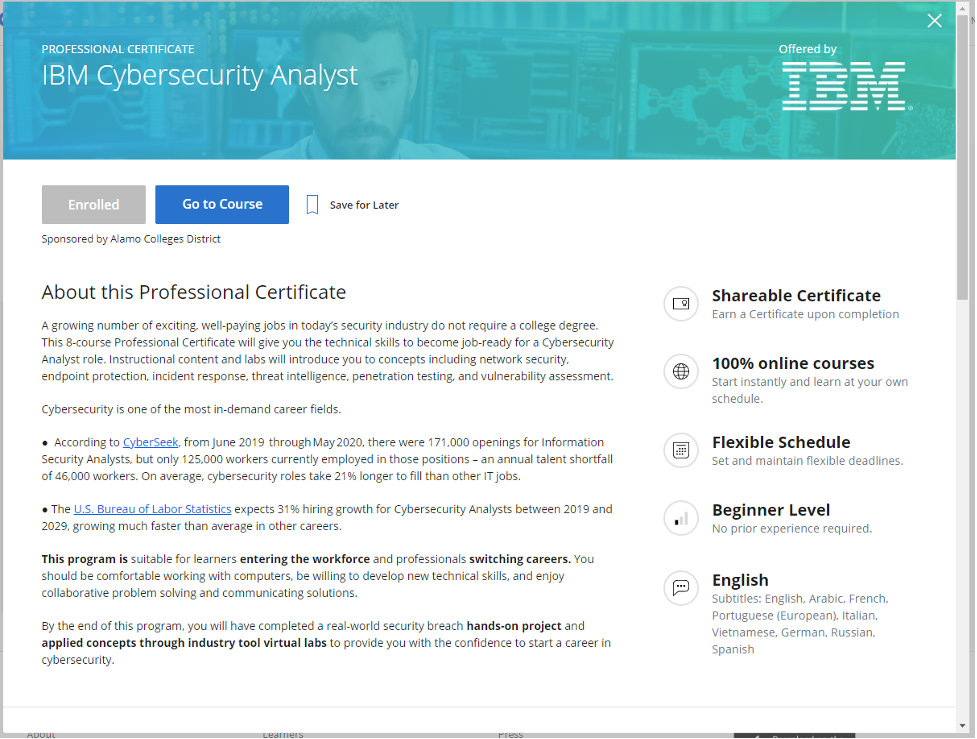Click the Save for Later bookmark icon

312,205
